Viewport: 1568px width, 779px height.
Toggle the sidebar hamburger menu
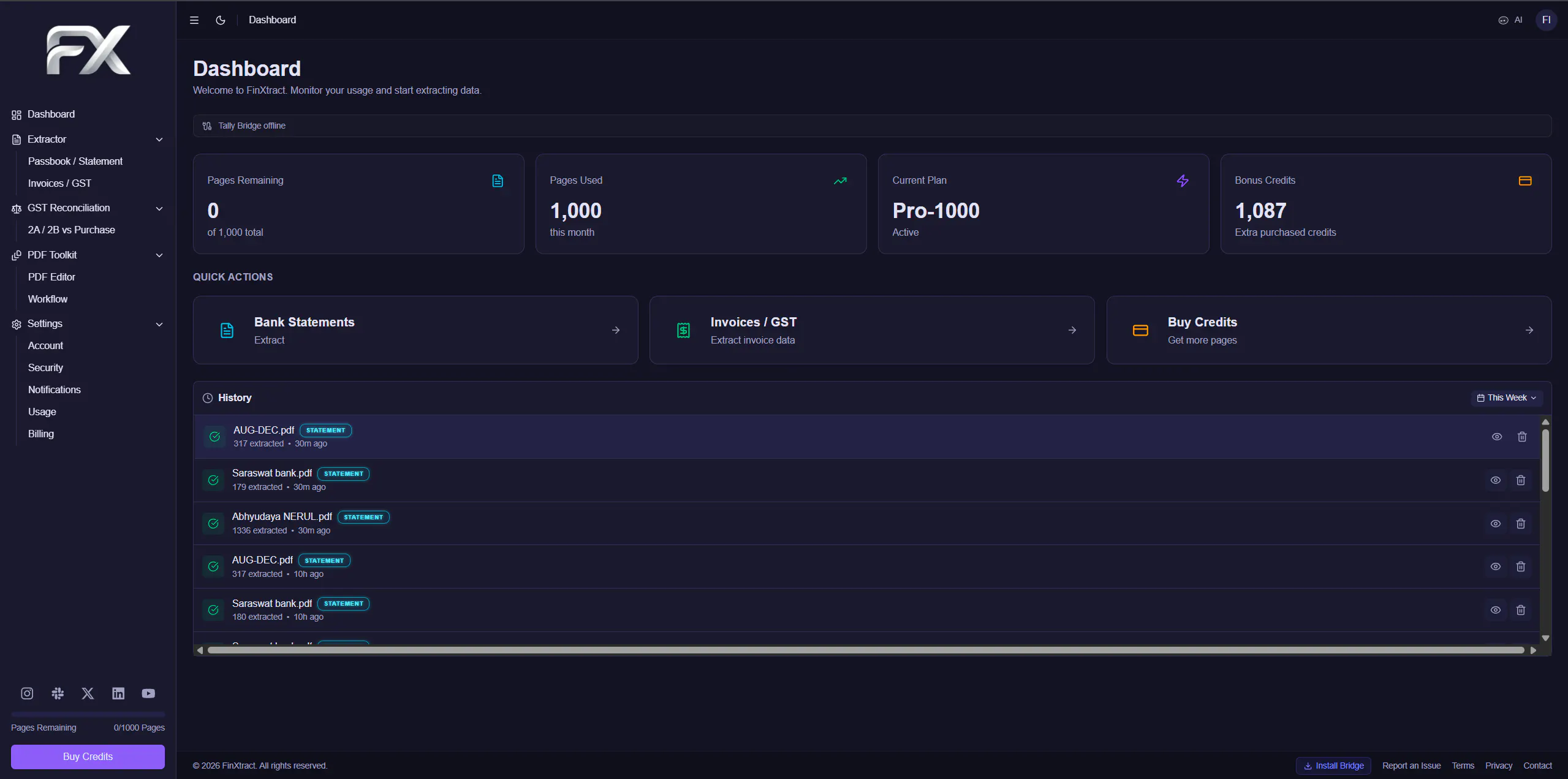click(194, 20)
